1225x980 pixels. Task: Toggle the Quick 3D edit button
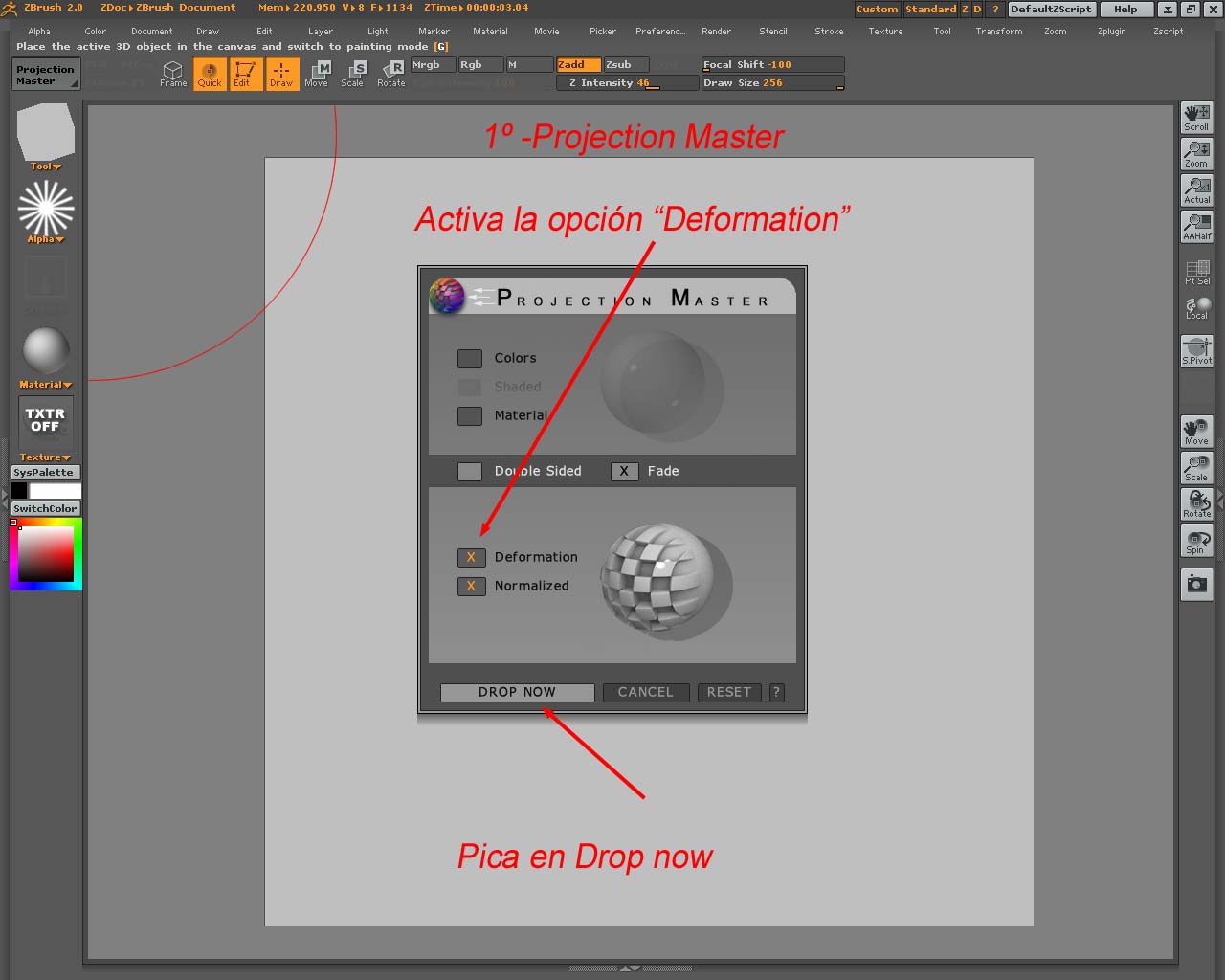coord(210,74)
